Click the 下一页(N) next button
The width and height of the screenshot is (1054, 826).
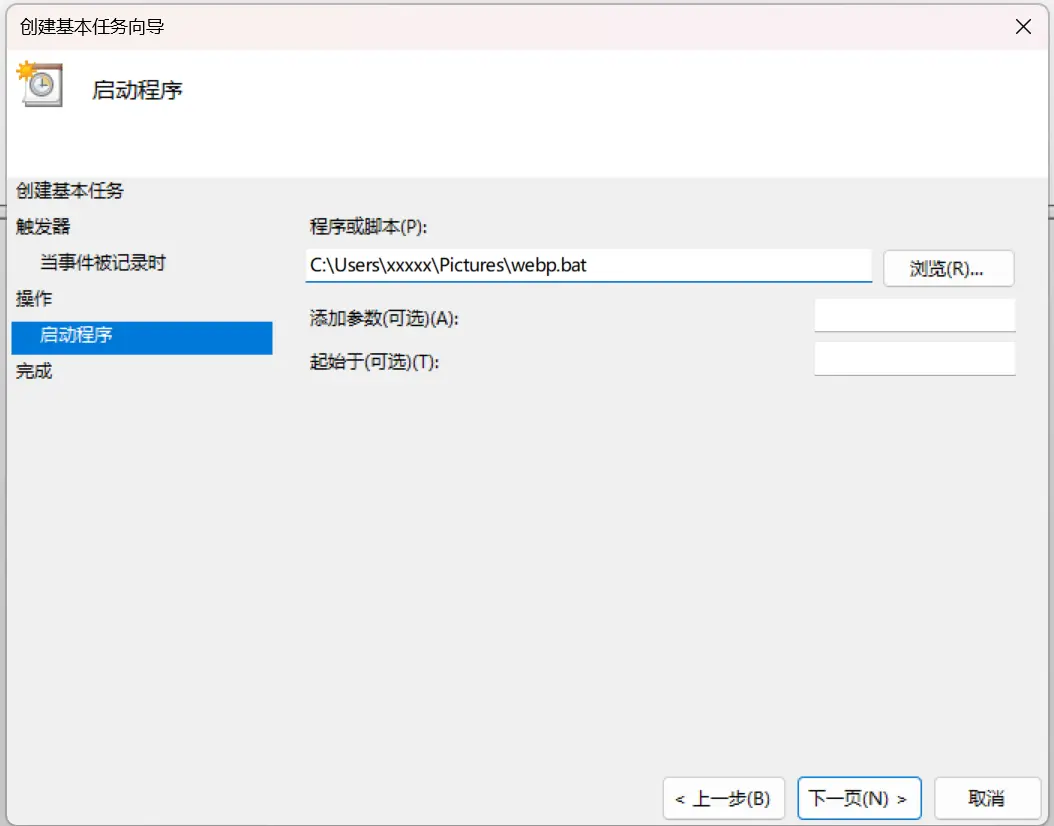[858, 798]
